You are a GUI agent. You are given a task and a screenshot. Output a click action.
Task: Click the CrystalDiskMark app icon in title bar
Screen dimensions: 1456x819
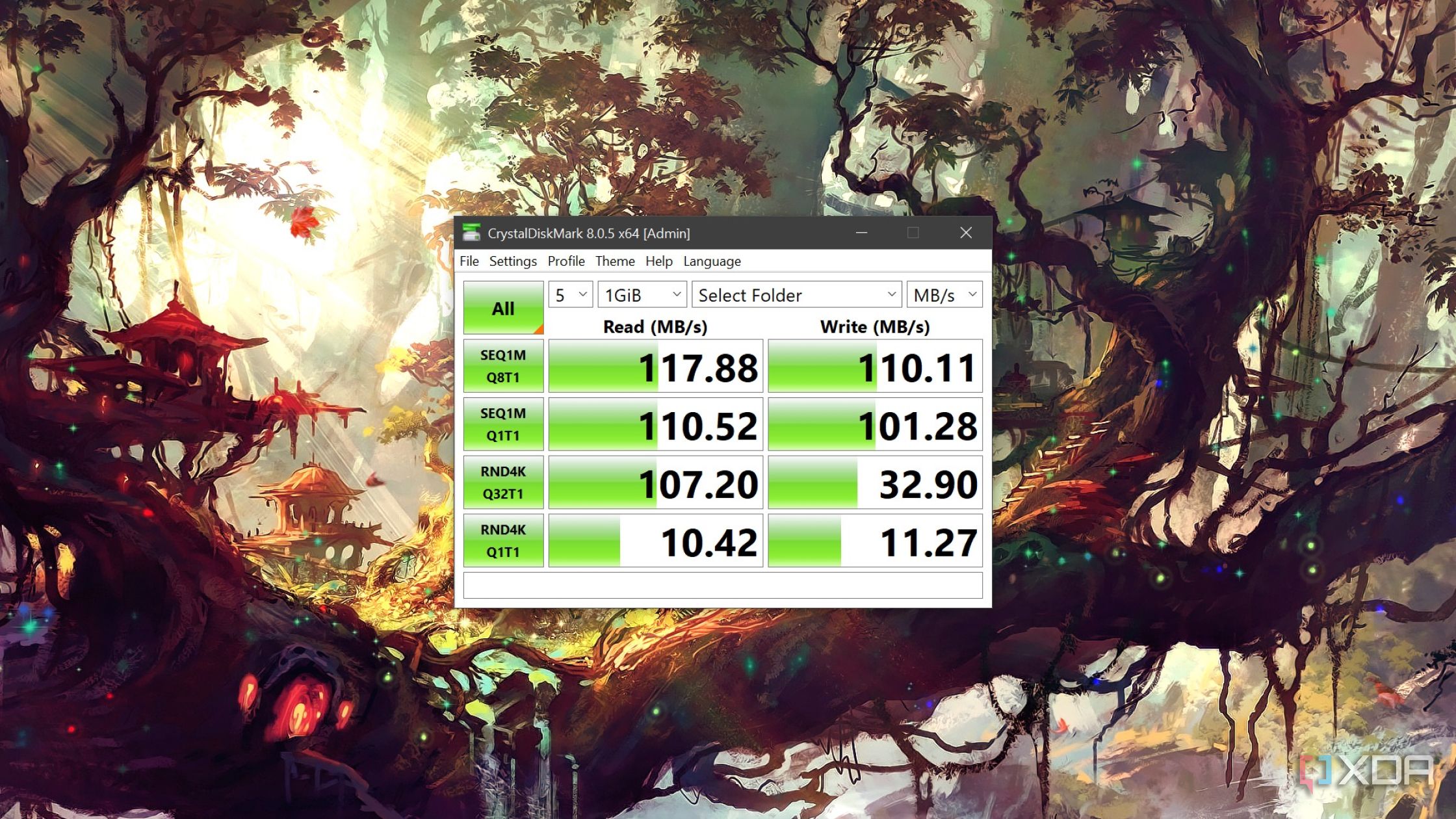point(471,233)
